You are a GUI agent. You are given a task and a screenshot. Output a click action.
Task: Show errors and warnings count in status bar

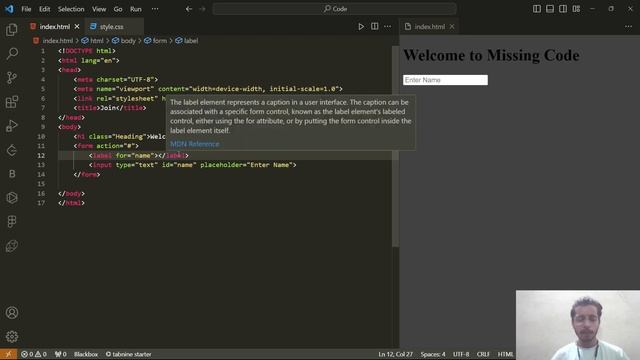pyautogui.click(x=33, y=354)
